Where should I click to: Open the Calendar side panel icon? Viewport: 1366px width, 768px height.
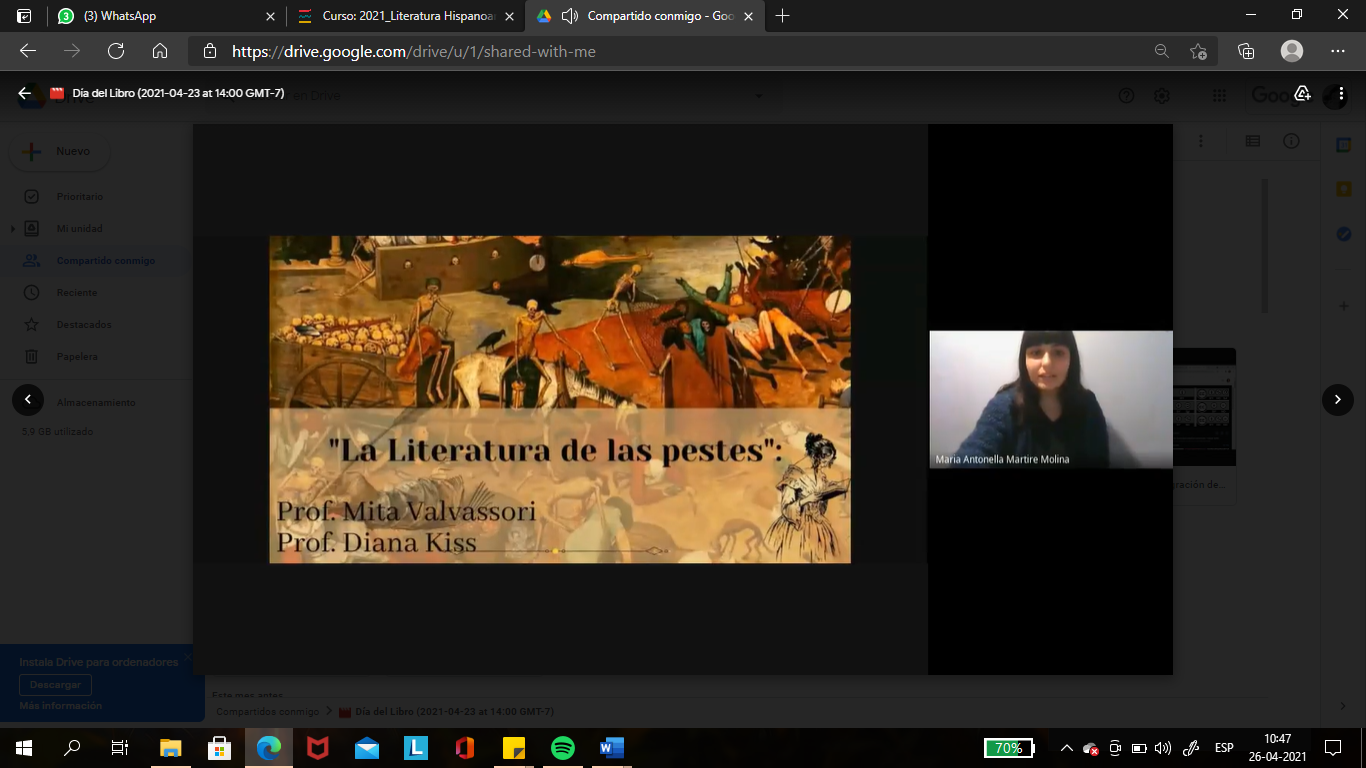1344,145
